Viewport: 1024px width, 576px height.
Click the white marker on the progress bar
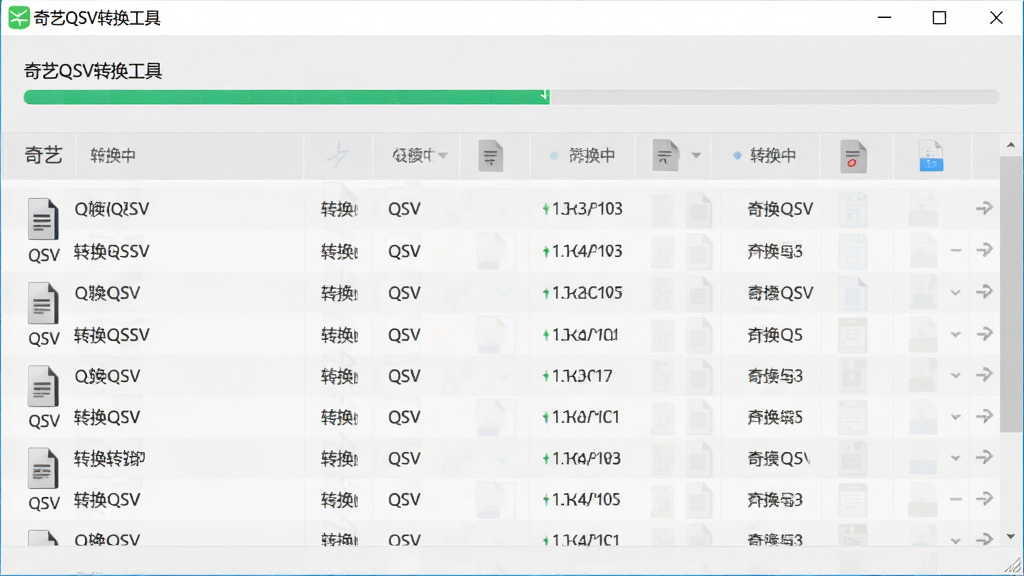point(544,96)
